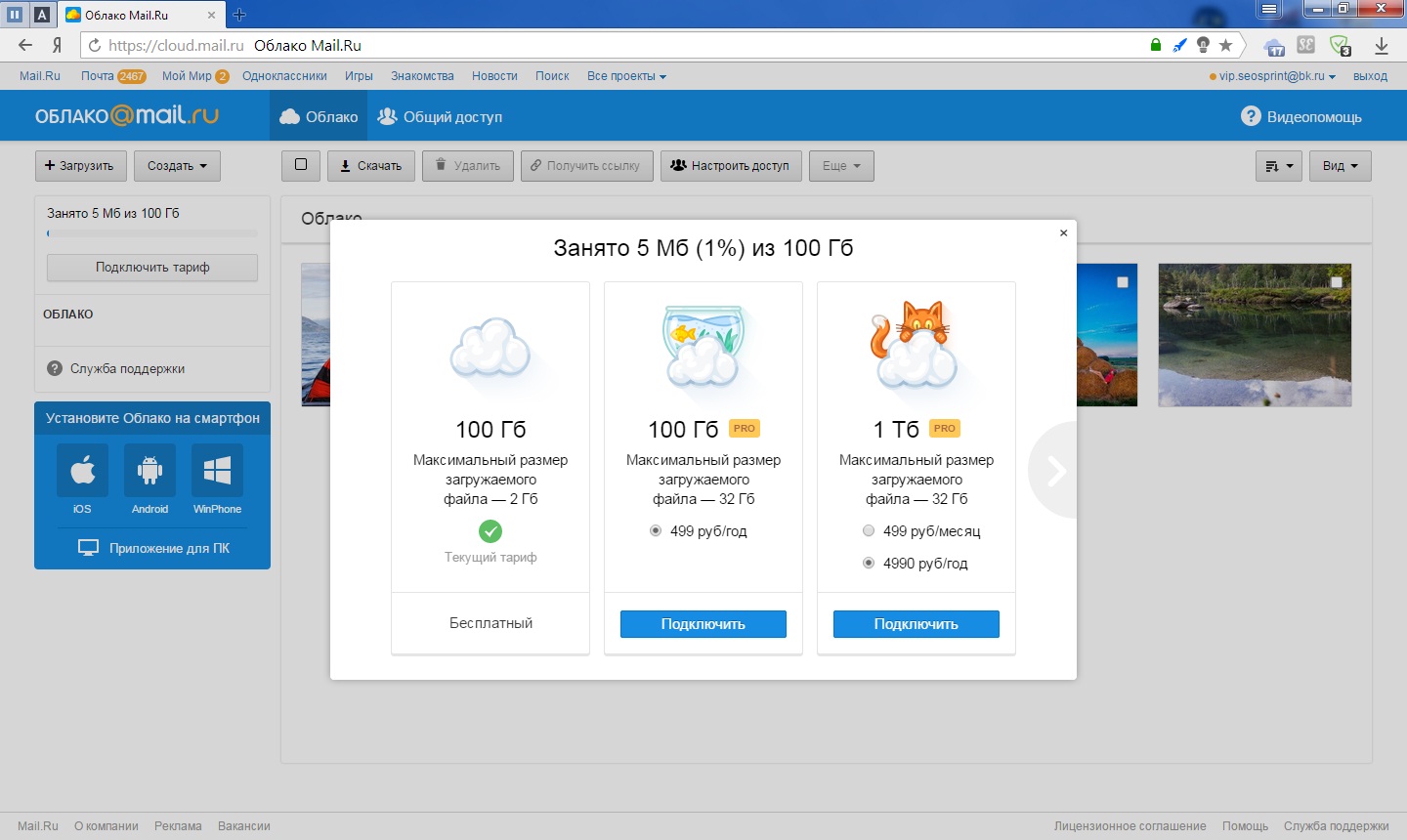Image resolution: width=1407 pixels, height=840 pixels.
Task: Click the pinned tab with pause-bars icon
Action: 15,15
